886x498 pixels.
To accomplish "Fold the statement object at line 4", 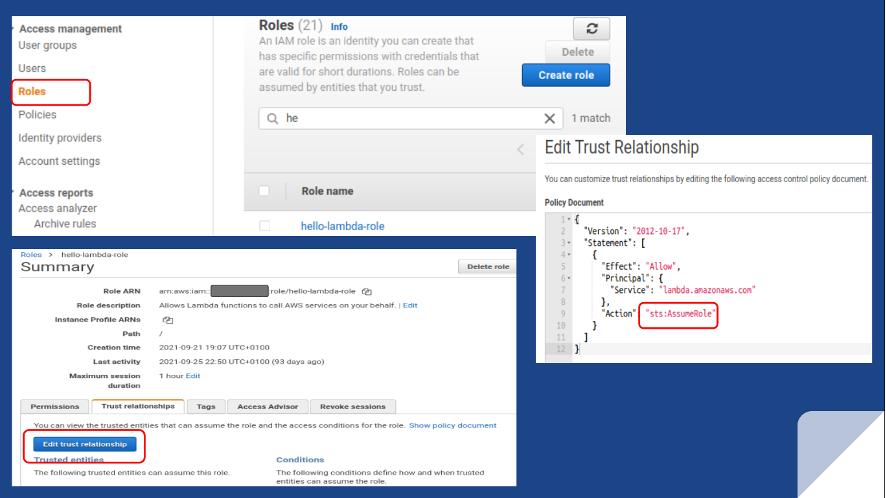I will [569, 255].
